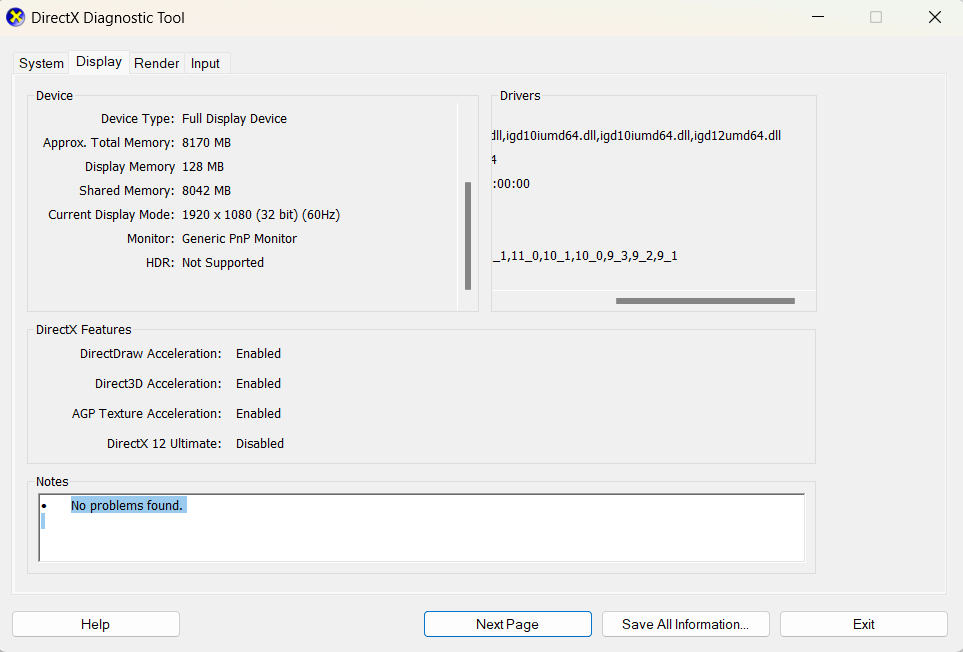Click the DirectDraw Acceleration 'Enabled' value
The height and width of the screenshot is (652, 963).
tap(259, 354)
